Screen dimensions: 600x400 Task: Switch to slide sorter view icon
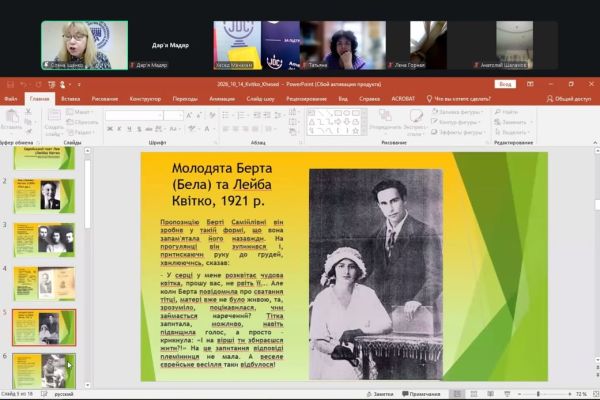[474, 394]
